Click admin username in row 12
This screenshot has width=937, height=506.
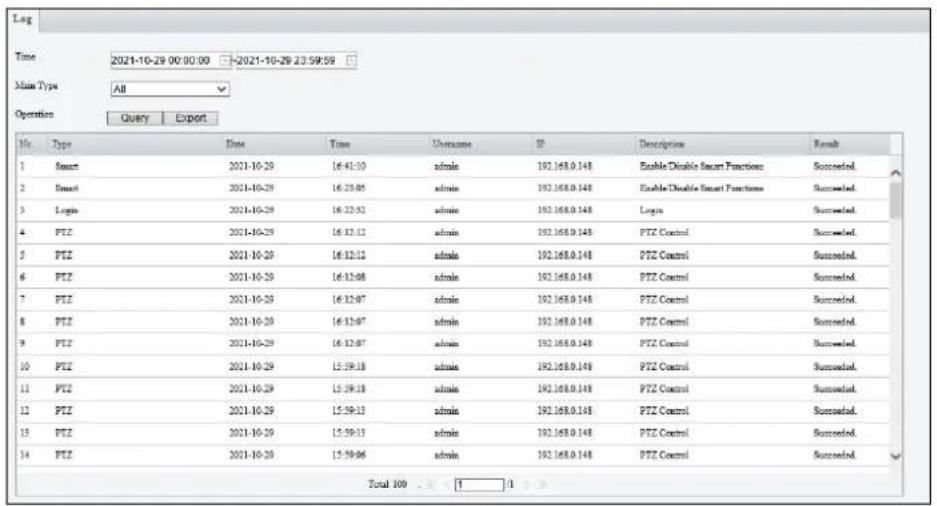446,410
